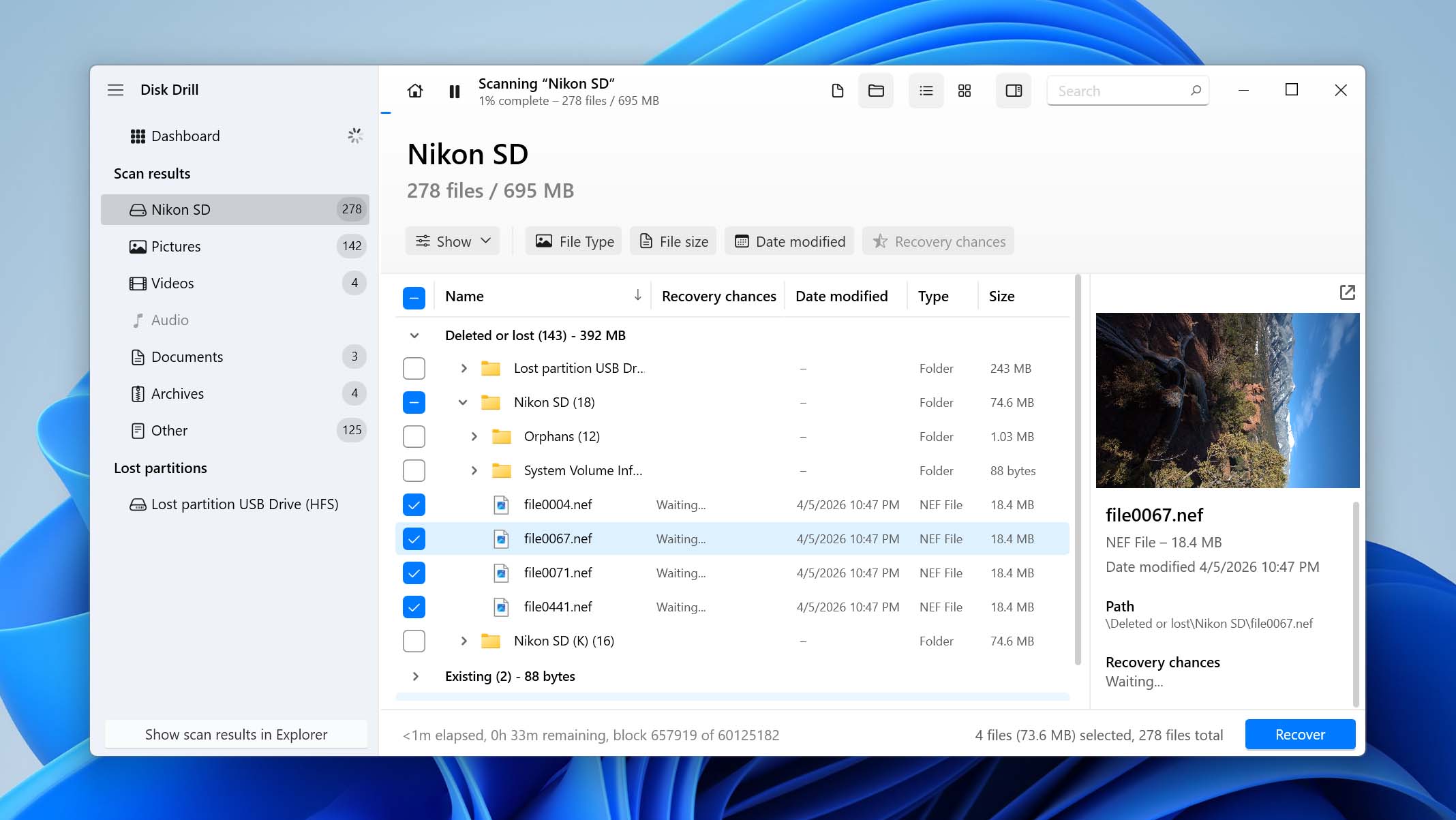Viewport: 1456px width, 820px height.
Task: Click Show scan results in Explorer
Action: click(x=235, y=734)
